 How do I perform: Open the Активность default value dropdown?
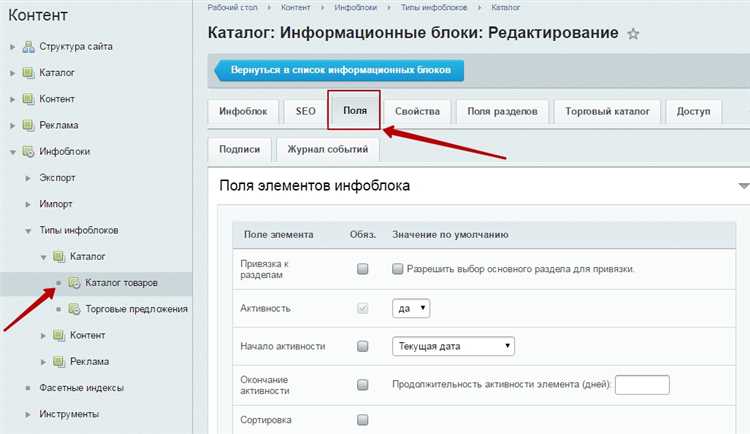pyautogui.click(x=411, y=309)
